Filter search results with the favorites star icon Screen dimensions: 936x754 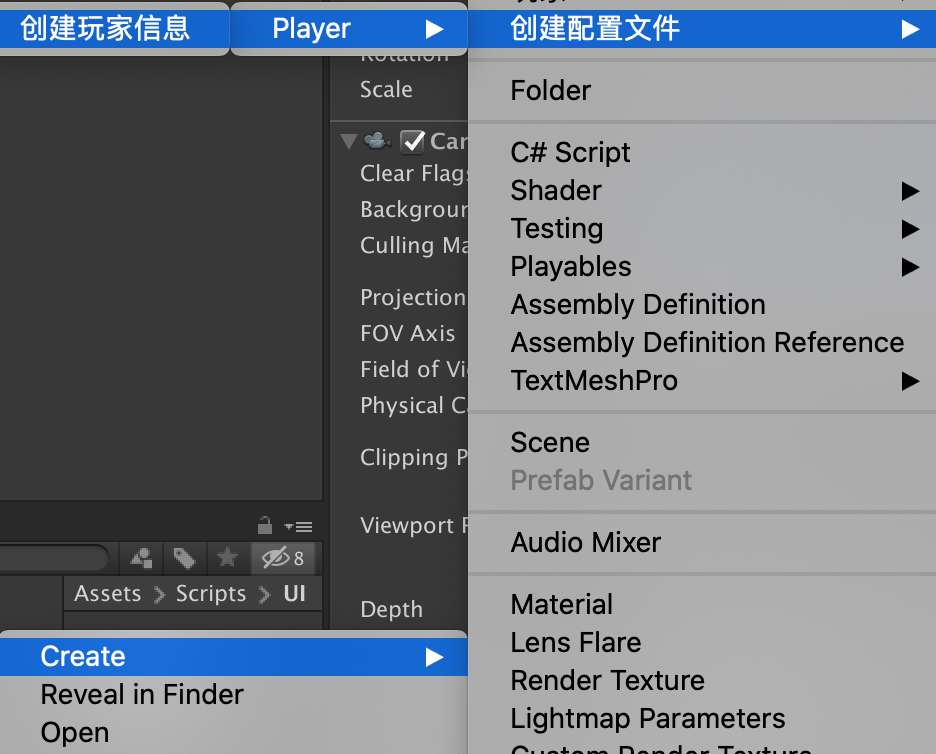tap(227, 559)
